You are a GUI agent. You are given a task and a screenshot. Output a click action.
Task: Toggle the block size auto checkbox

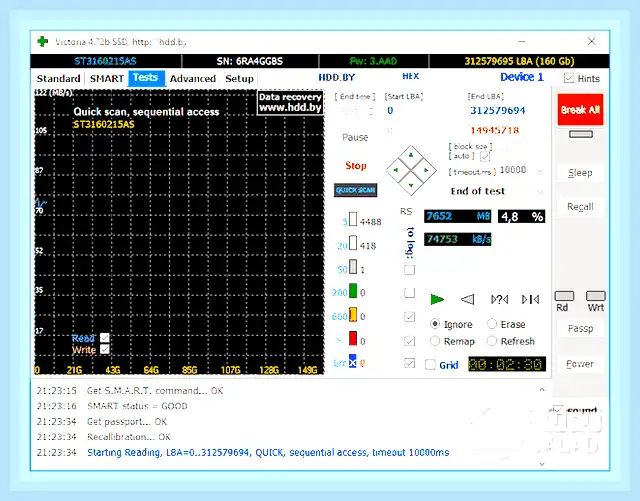click(x=485, y=156)
